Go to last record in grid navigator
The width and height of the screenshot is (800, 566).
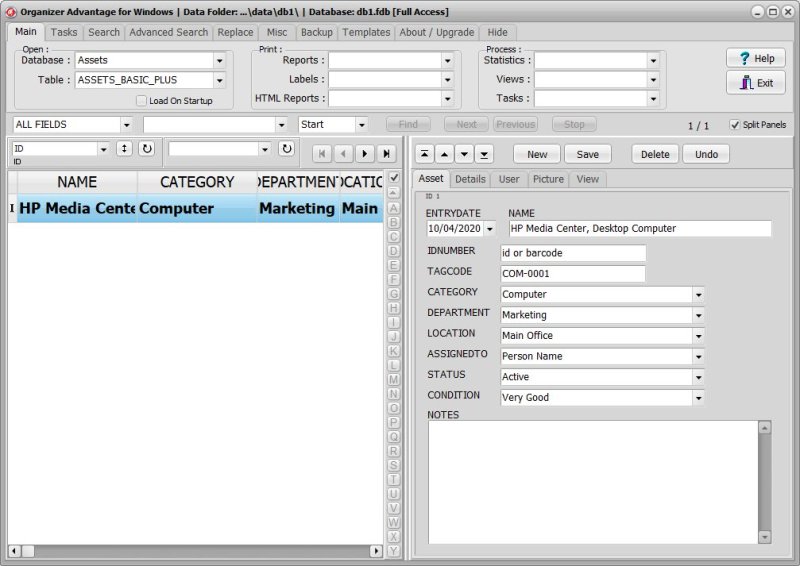click(387, 154)
